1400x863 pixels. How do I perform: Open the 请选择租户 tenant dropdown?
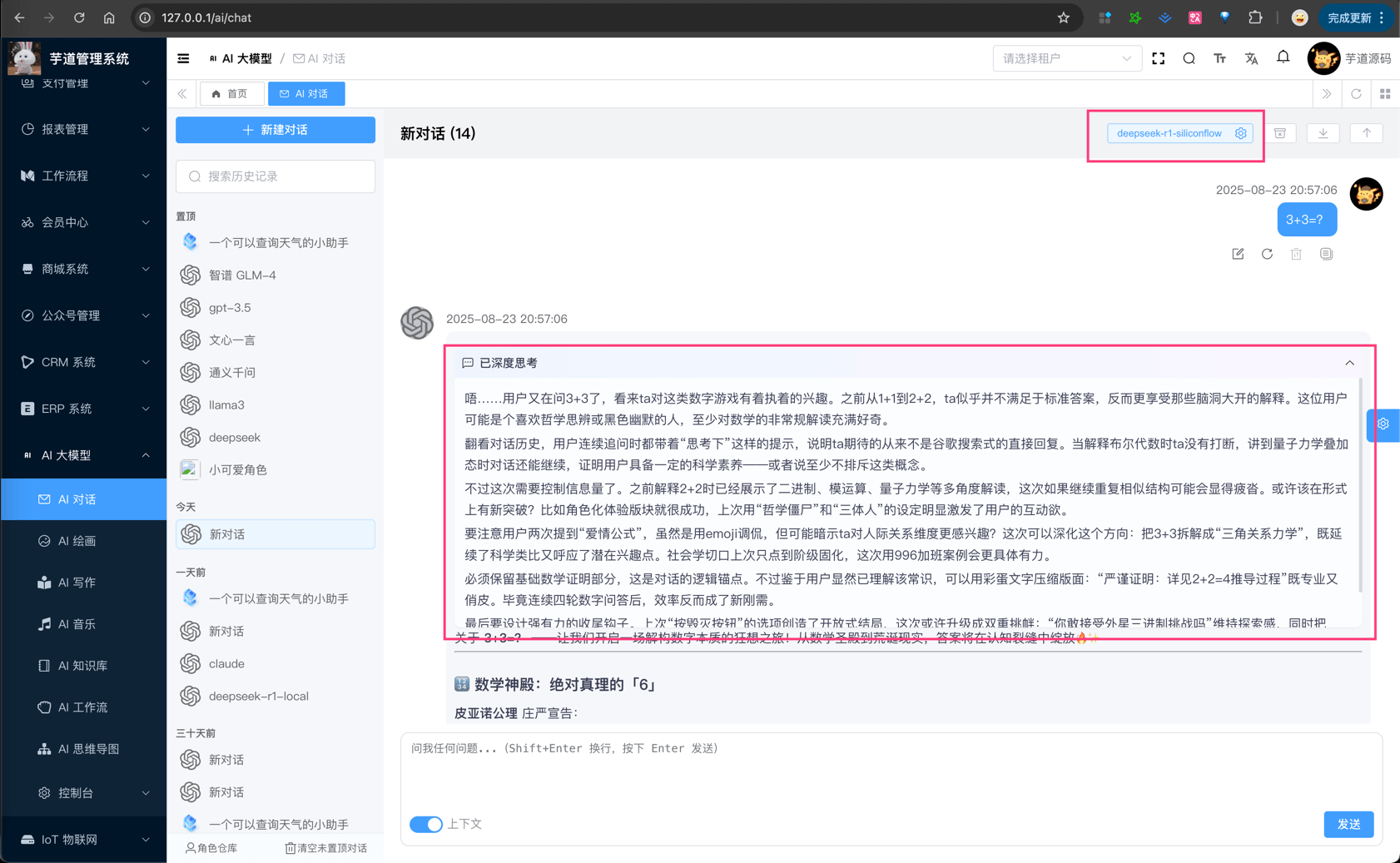click(x=1067, y=58)
